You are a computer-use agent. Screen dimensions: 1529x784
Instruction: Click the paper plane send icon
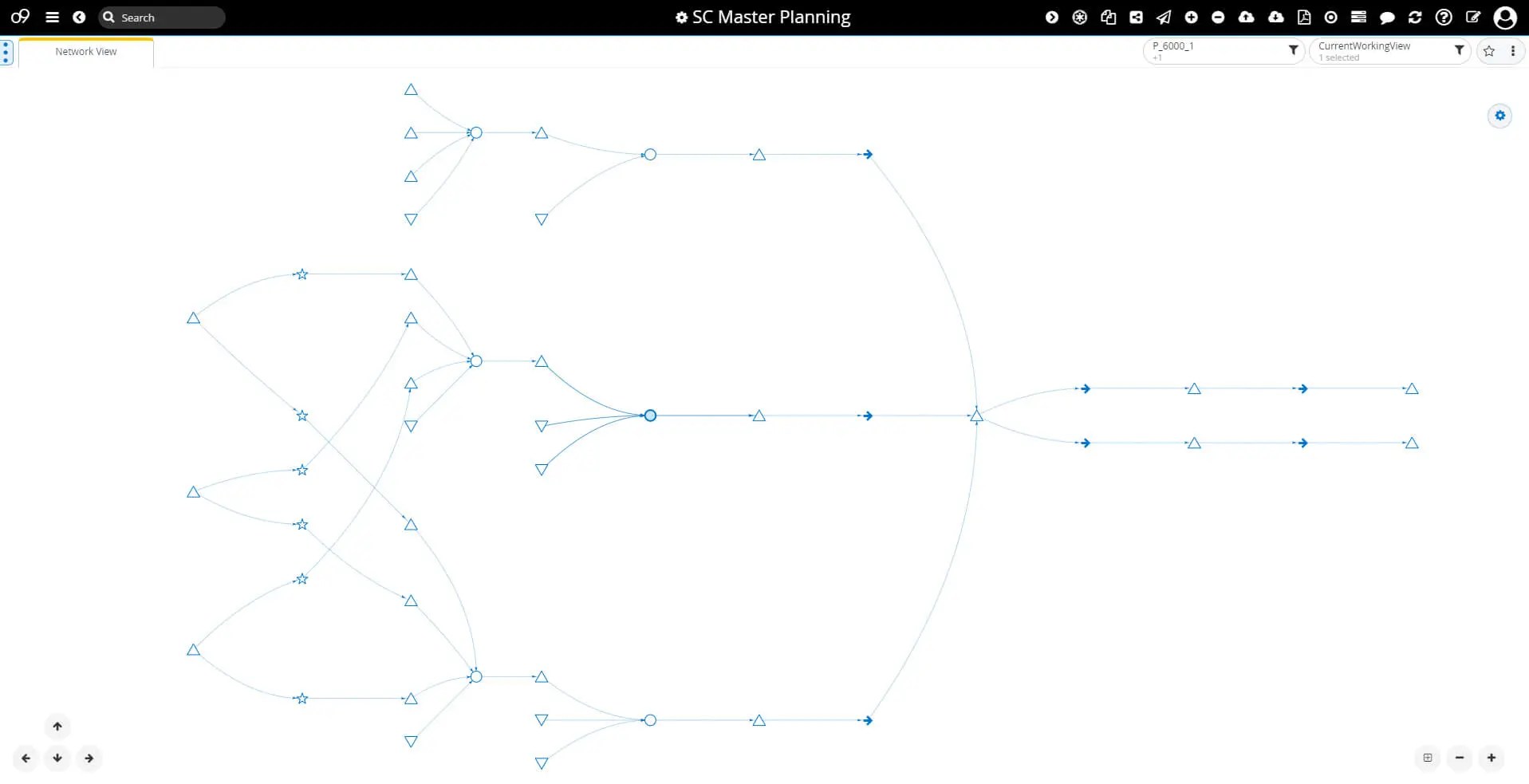[x=1164, y=17]
